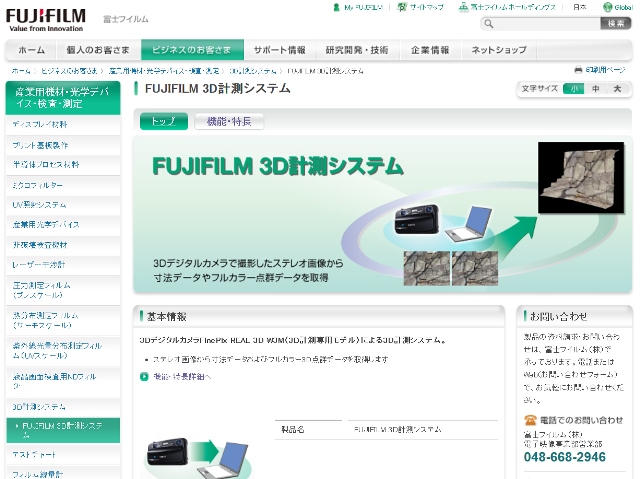Open サポート情報 navigation tab
The height and width of the screenshot is (479, 640).
click(x=280, y=50)
